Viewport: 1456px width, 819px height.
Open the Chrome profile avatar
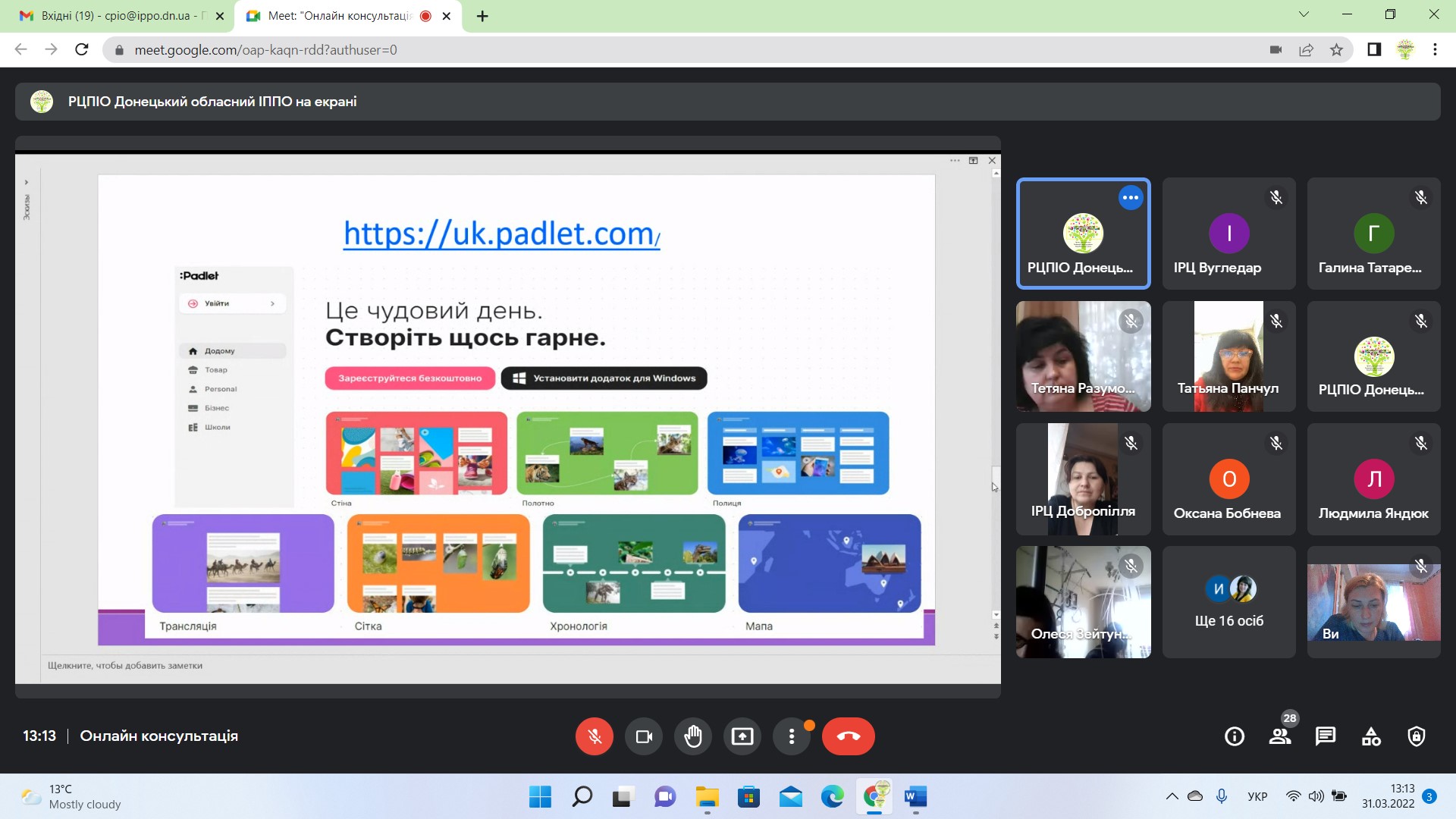(1405, 50)
